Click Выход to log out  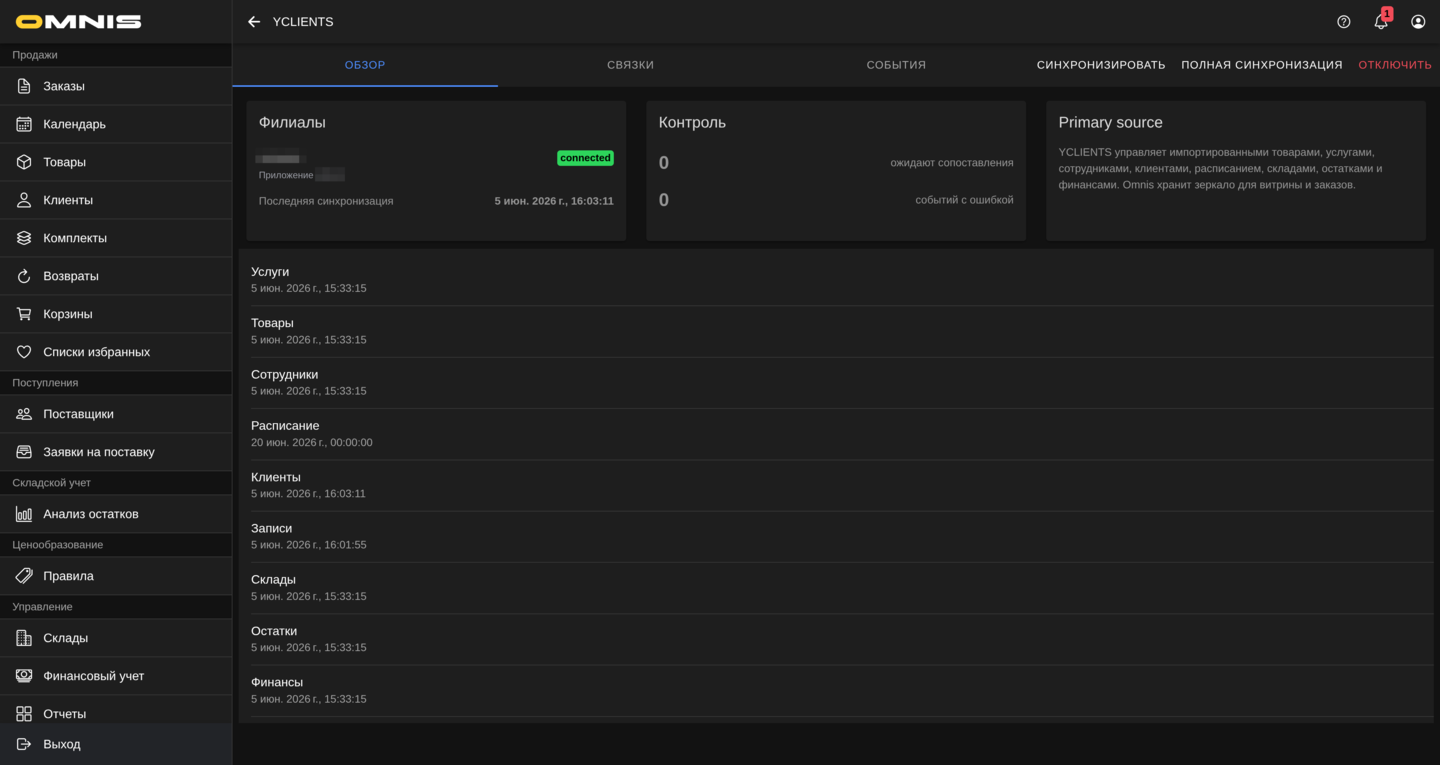(116, 744)
